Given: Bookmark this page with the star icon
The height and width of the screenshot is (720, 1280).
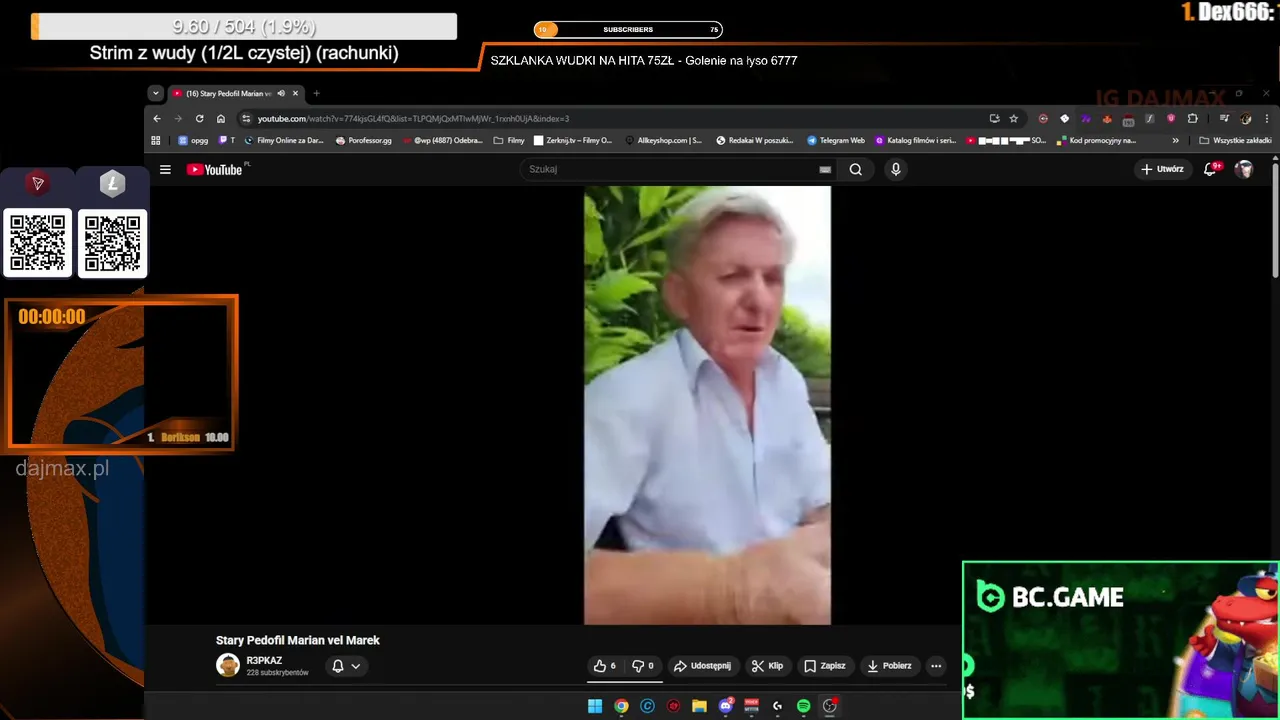Looking at the screenshot, I should pos(1013,118).
